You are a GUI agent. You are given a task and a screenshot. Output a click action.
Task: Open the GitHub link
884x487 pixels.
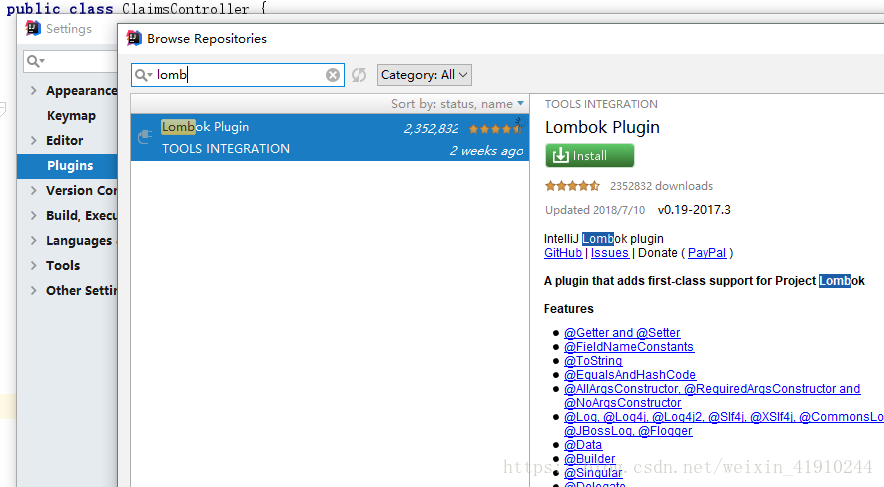[x=563, y=253]
